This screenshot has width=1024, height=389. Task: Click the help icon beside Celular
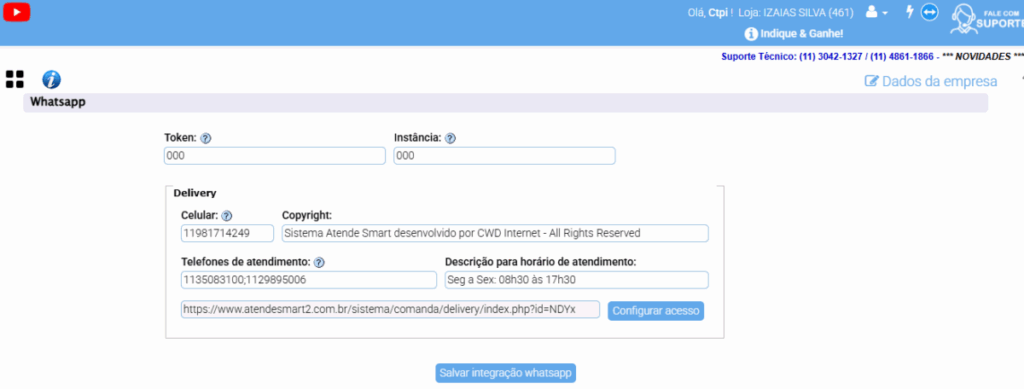click(227, 216)
